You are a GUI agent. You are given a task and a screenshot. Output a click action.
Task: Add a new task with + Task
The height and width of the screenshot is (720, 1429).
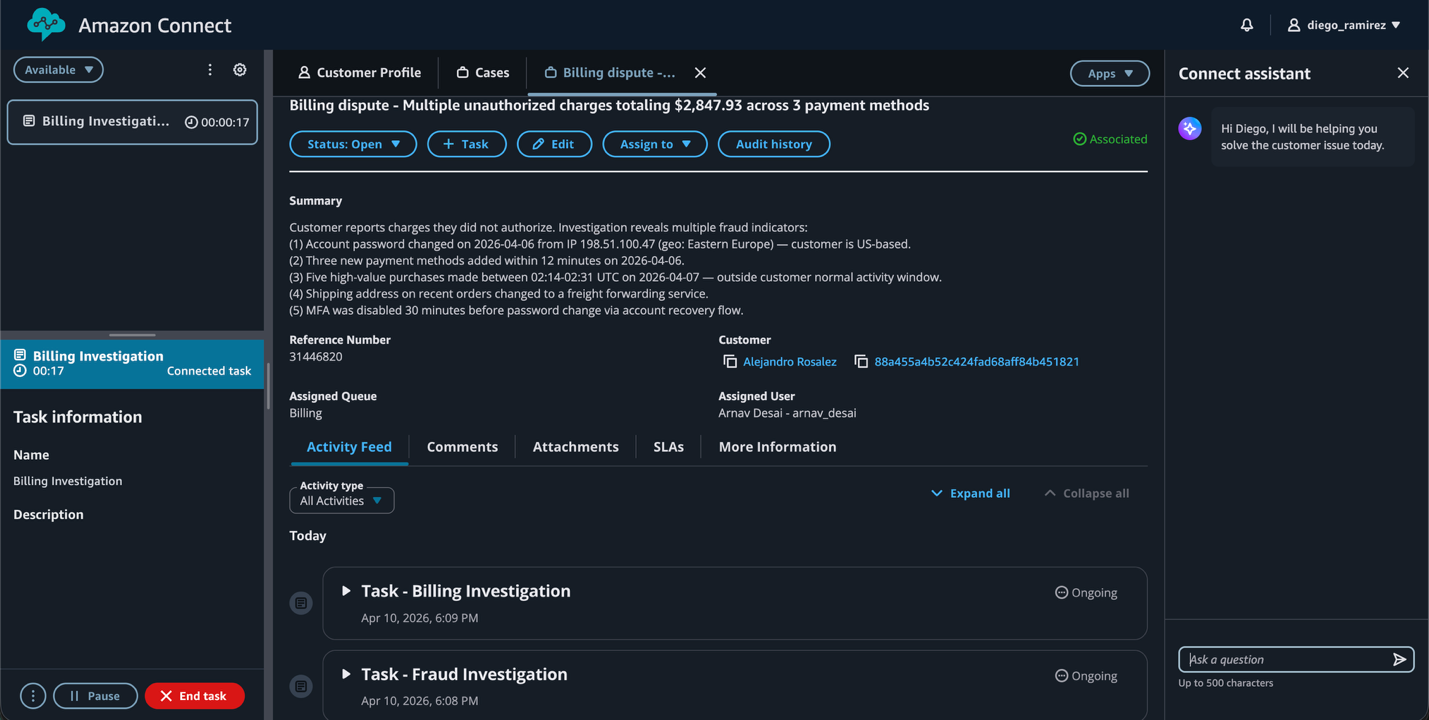466,144
